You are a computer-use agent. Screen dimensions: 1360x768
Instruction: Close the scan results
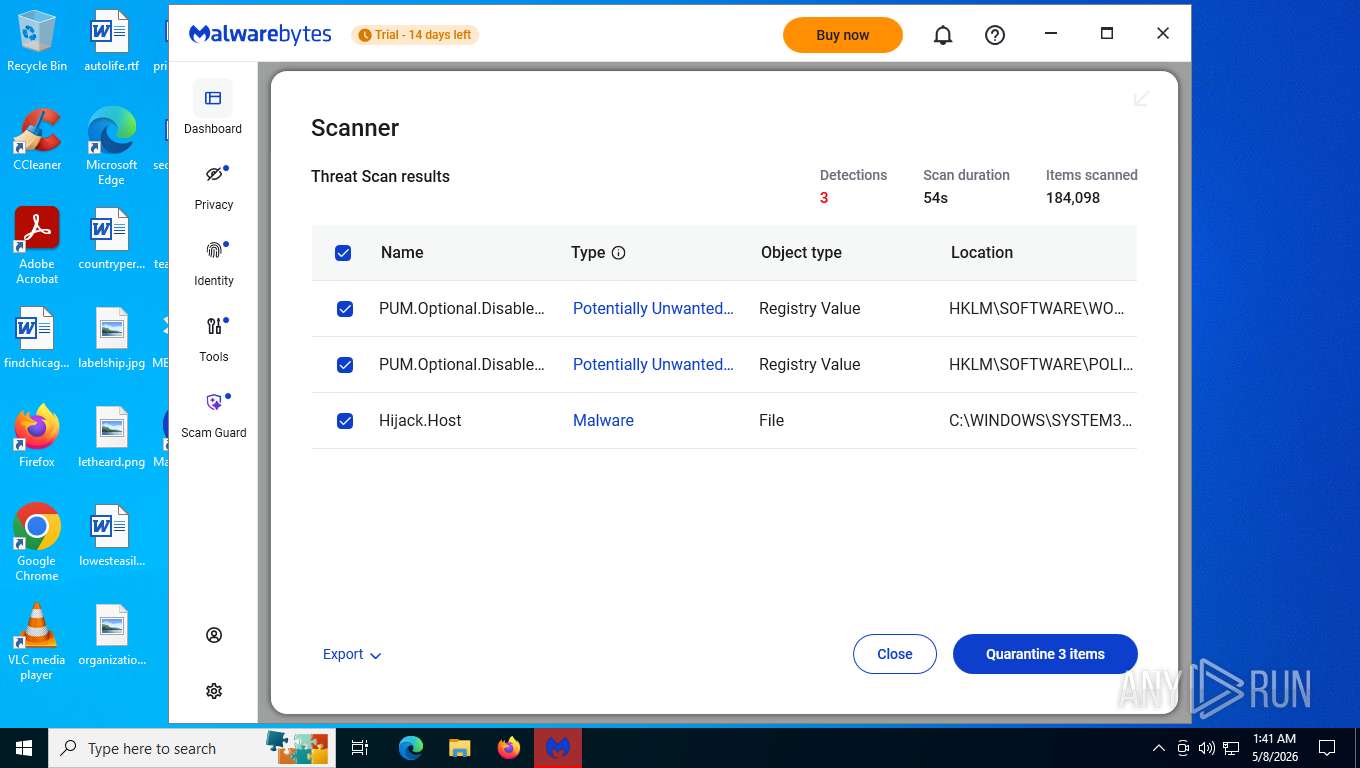895,654
